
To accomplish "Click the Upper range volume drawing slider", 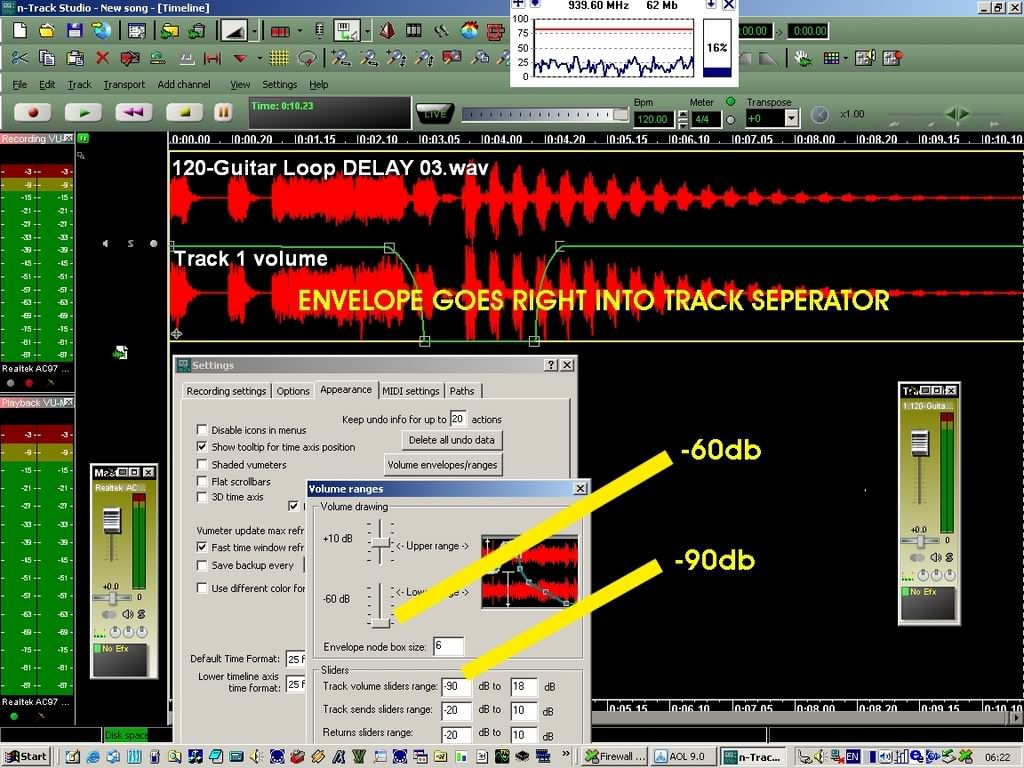I will point(380,543).
